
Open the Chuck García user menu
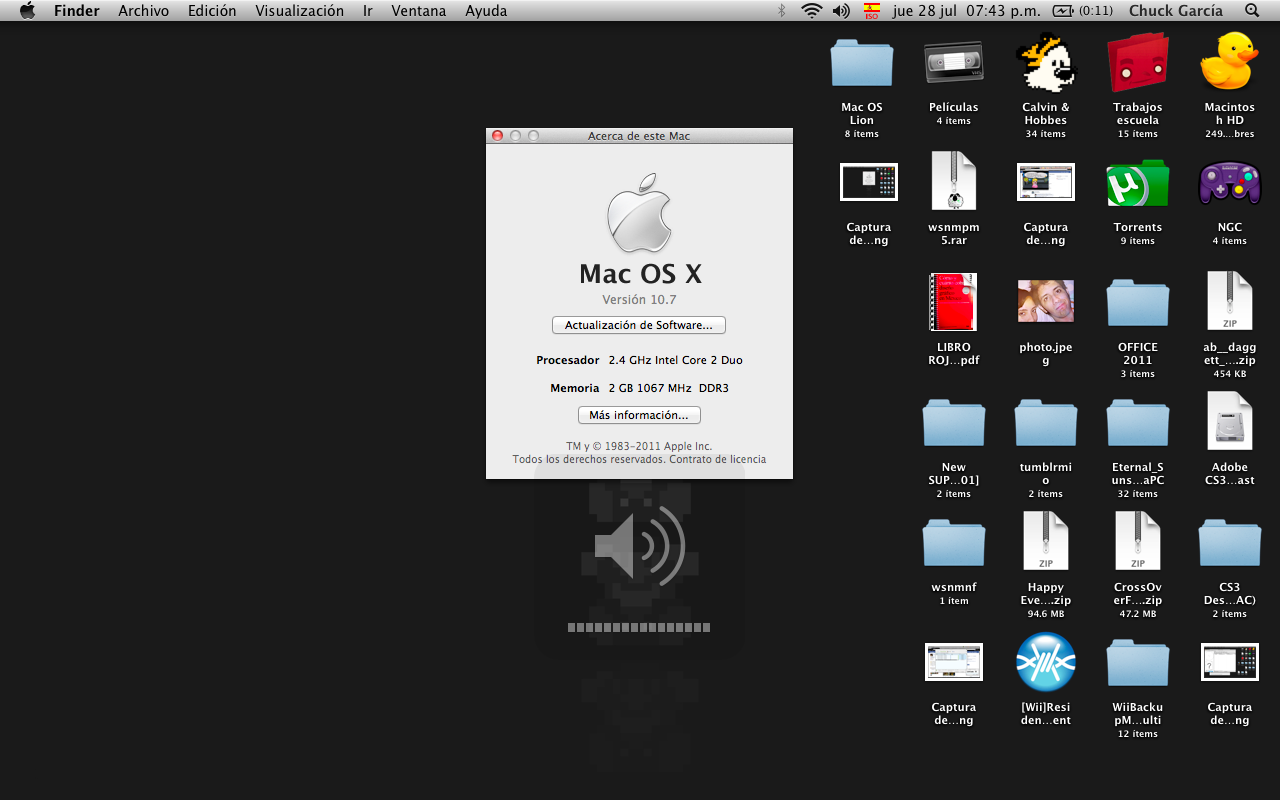point(1176,11)
